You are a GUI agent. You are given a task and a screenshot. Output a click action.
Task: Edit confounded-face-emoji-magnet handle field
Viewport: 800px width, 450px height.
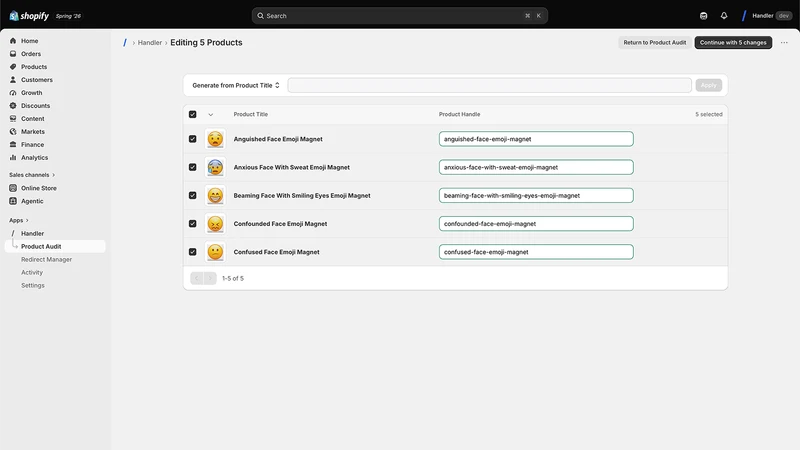pyautogui.click(x=536, y=223)
